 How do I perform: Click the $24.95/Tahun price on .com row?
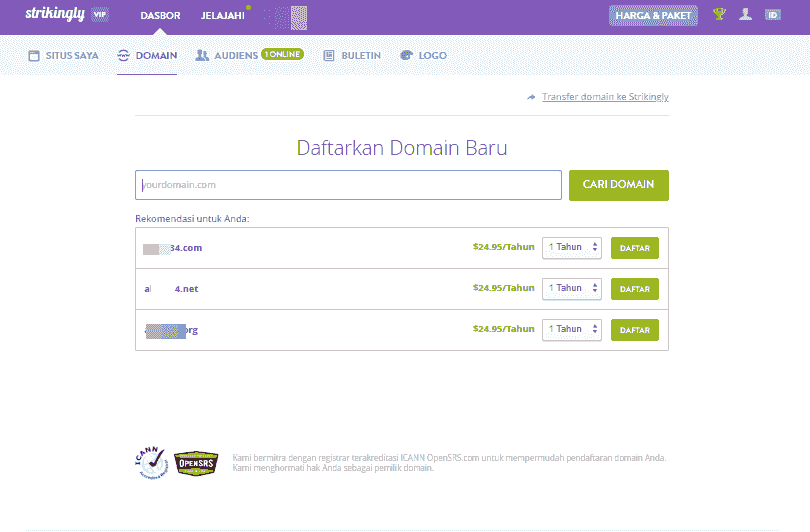point(503,247)
